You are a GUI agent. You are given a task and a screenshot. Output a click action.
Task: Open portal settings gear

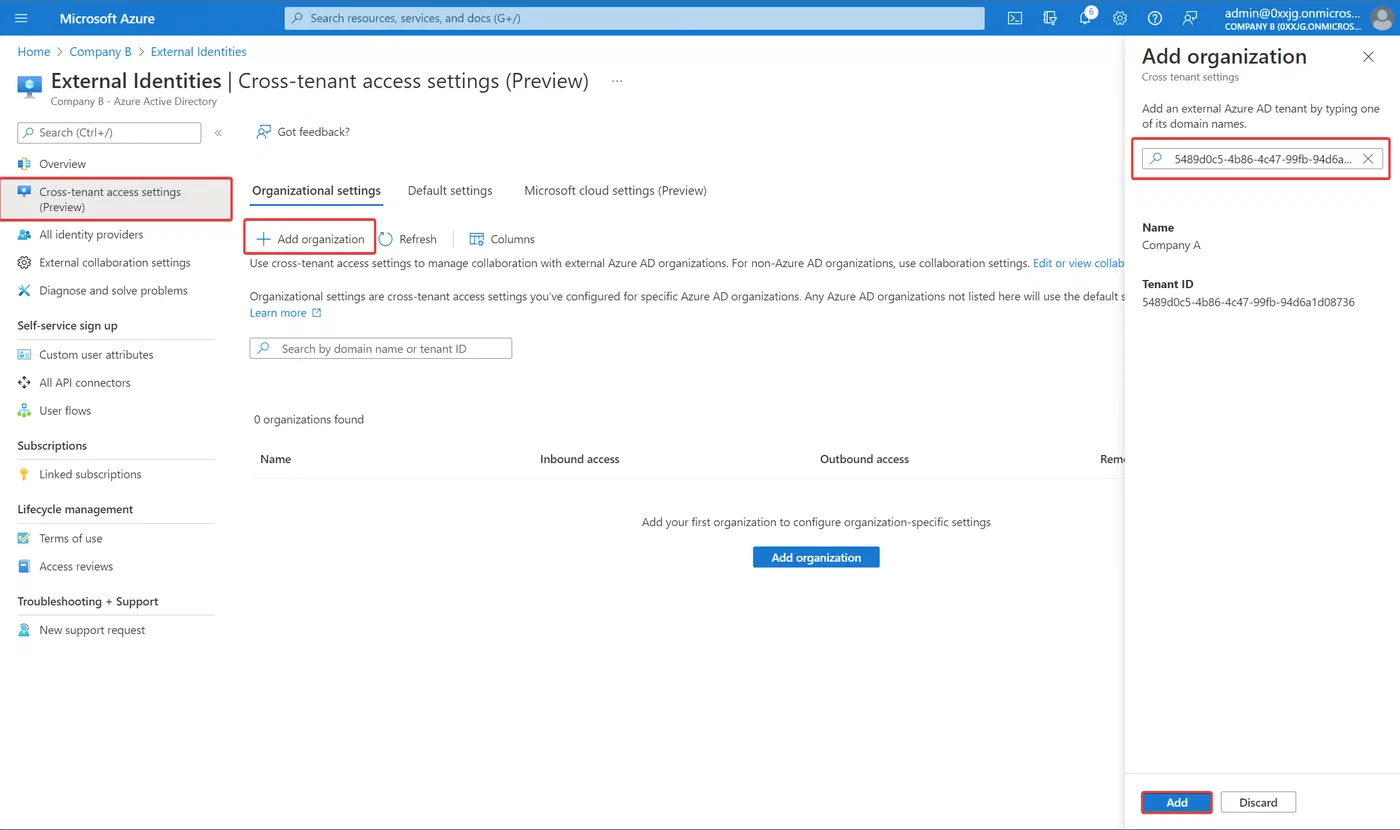pyautogui.click(x=1120, y=18)
